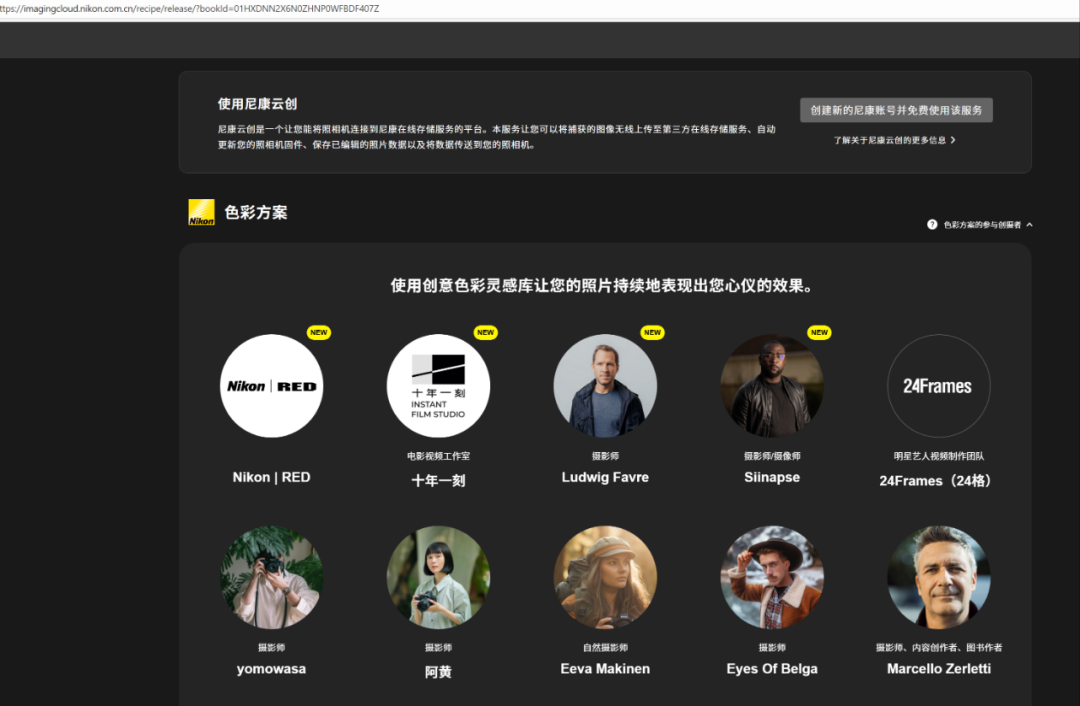Image resolution: width=1080 pixels, height=706 pixels.
Task: Click the chevron beside 了解关于尼康云创的更多信息
Action: tap(953, 140)
